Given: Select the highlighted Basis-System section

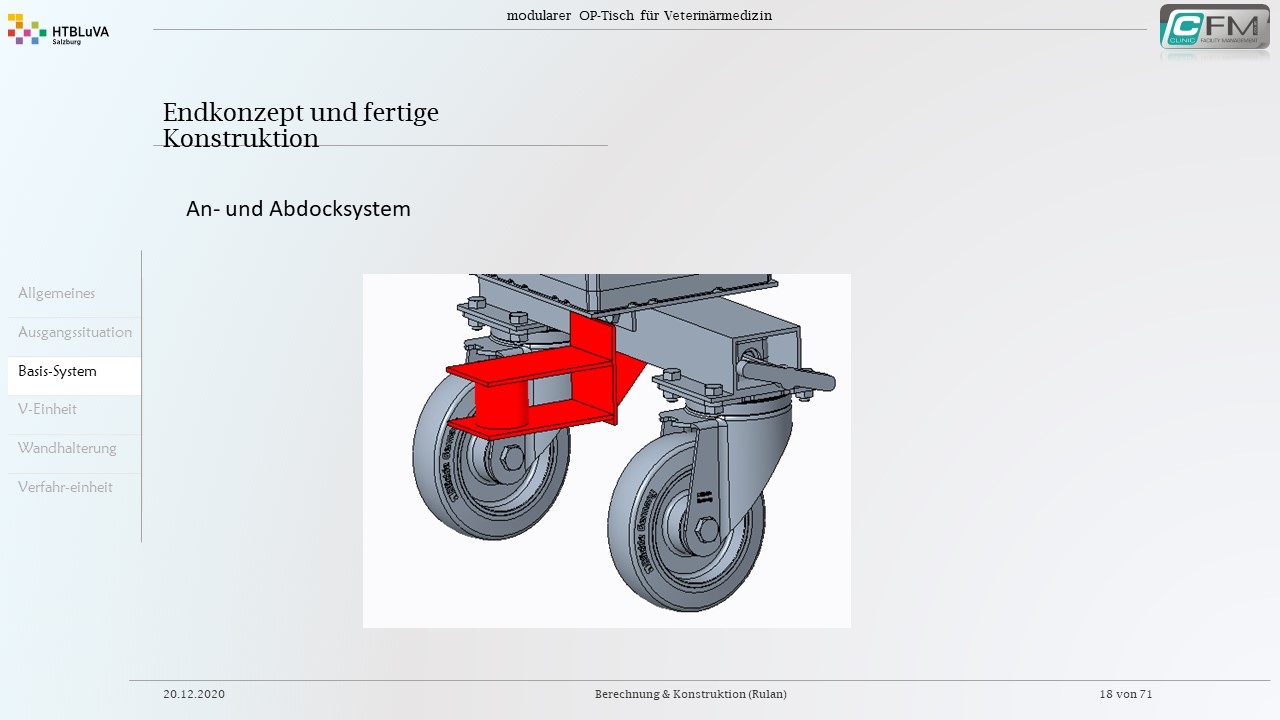Looking at the screenshot, I should (x=58, y=371).
